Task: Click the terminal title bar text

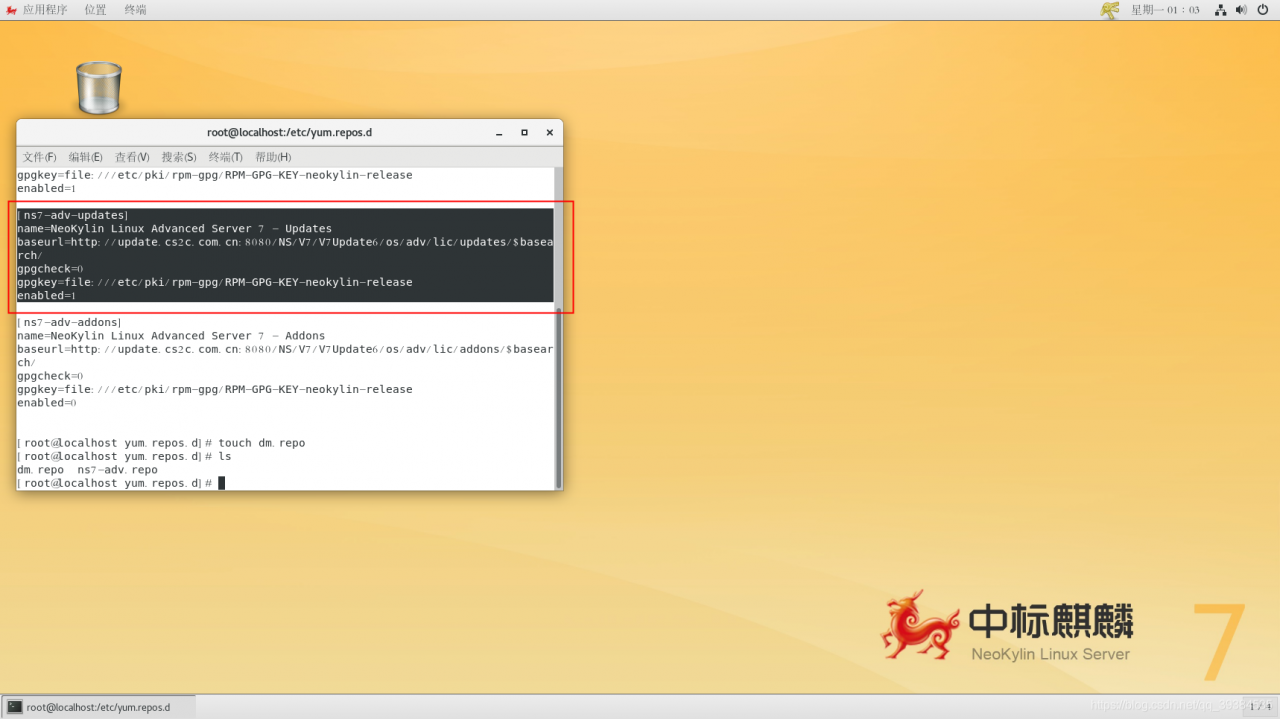Action: click(289, 132)
